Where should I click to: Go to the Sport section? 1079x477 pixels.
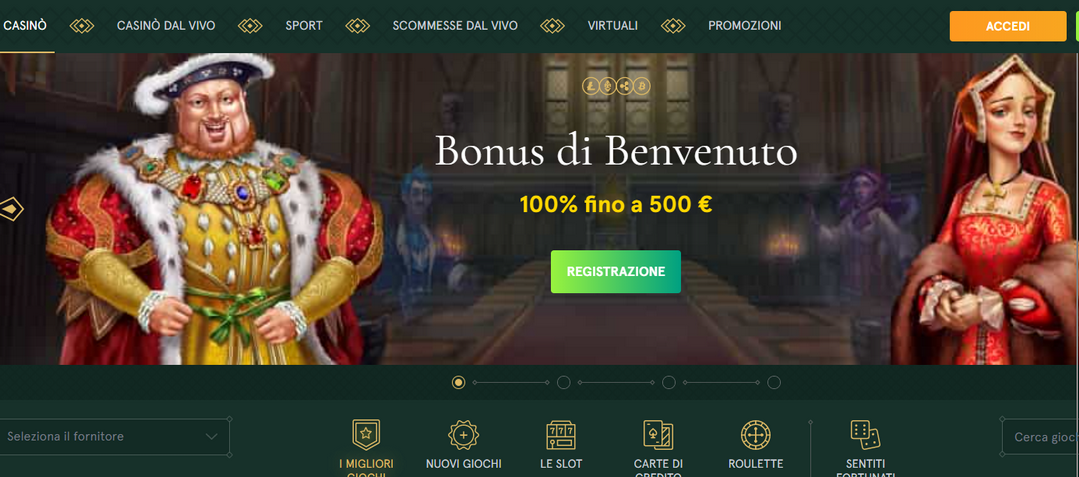[304, 25]
